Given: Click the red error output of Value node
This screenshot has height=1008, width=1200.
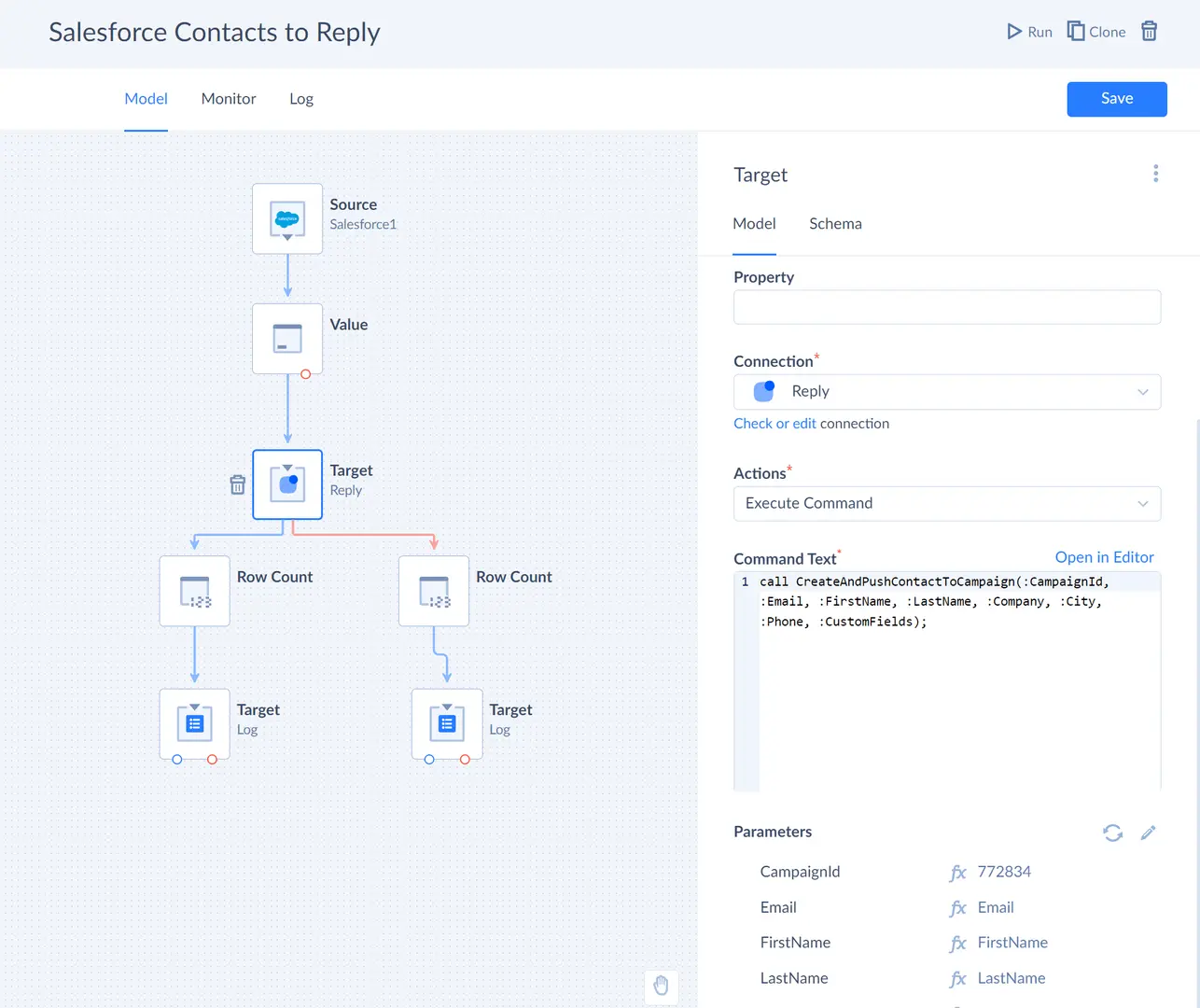Looking at the screenshot, I should pyautogui.click(x=306, y=374).
